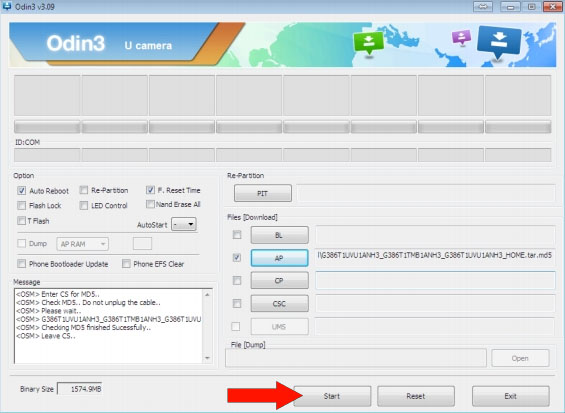Click the Reset button

click(416, 396)
